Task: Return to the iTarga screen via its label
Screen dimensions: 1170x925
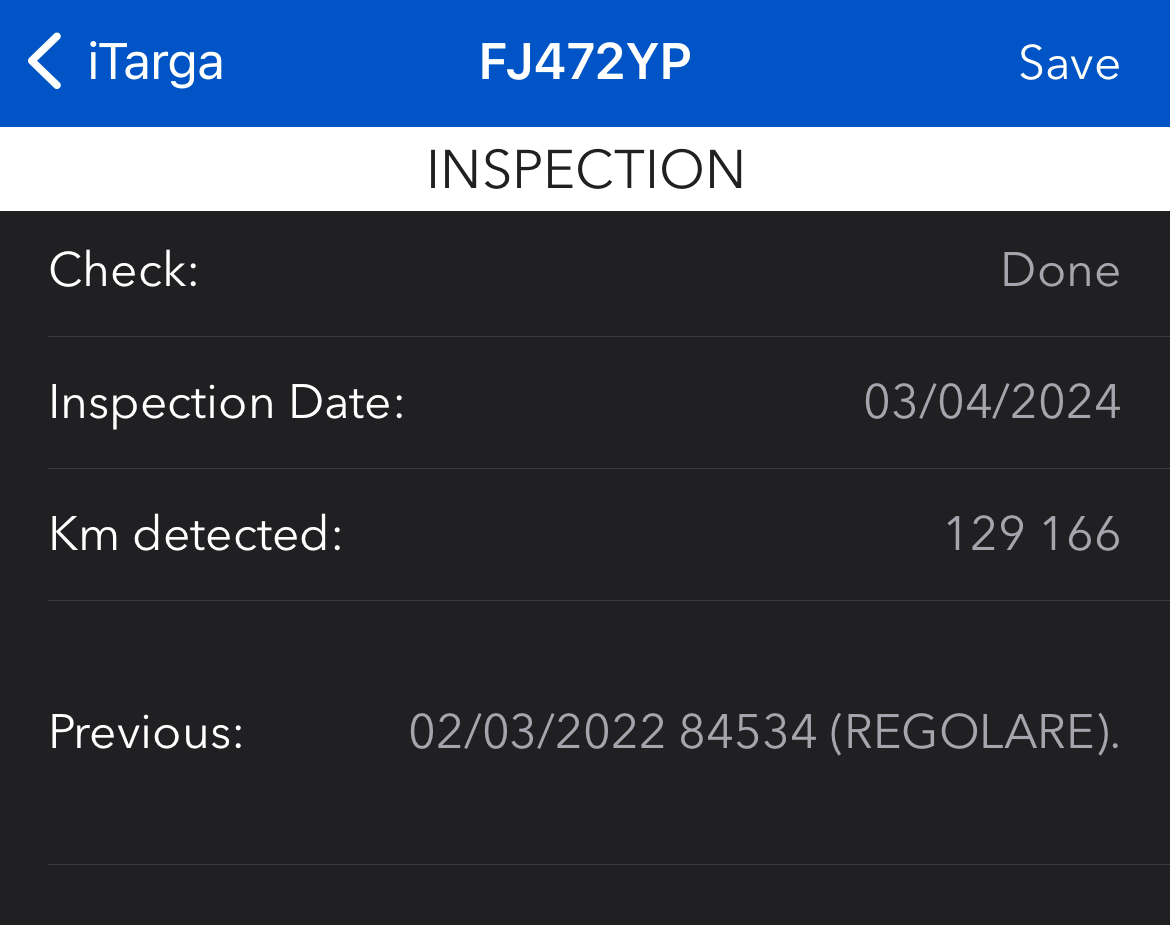Action: [155, 63]
